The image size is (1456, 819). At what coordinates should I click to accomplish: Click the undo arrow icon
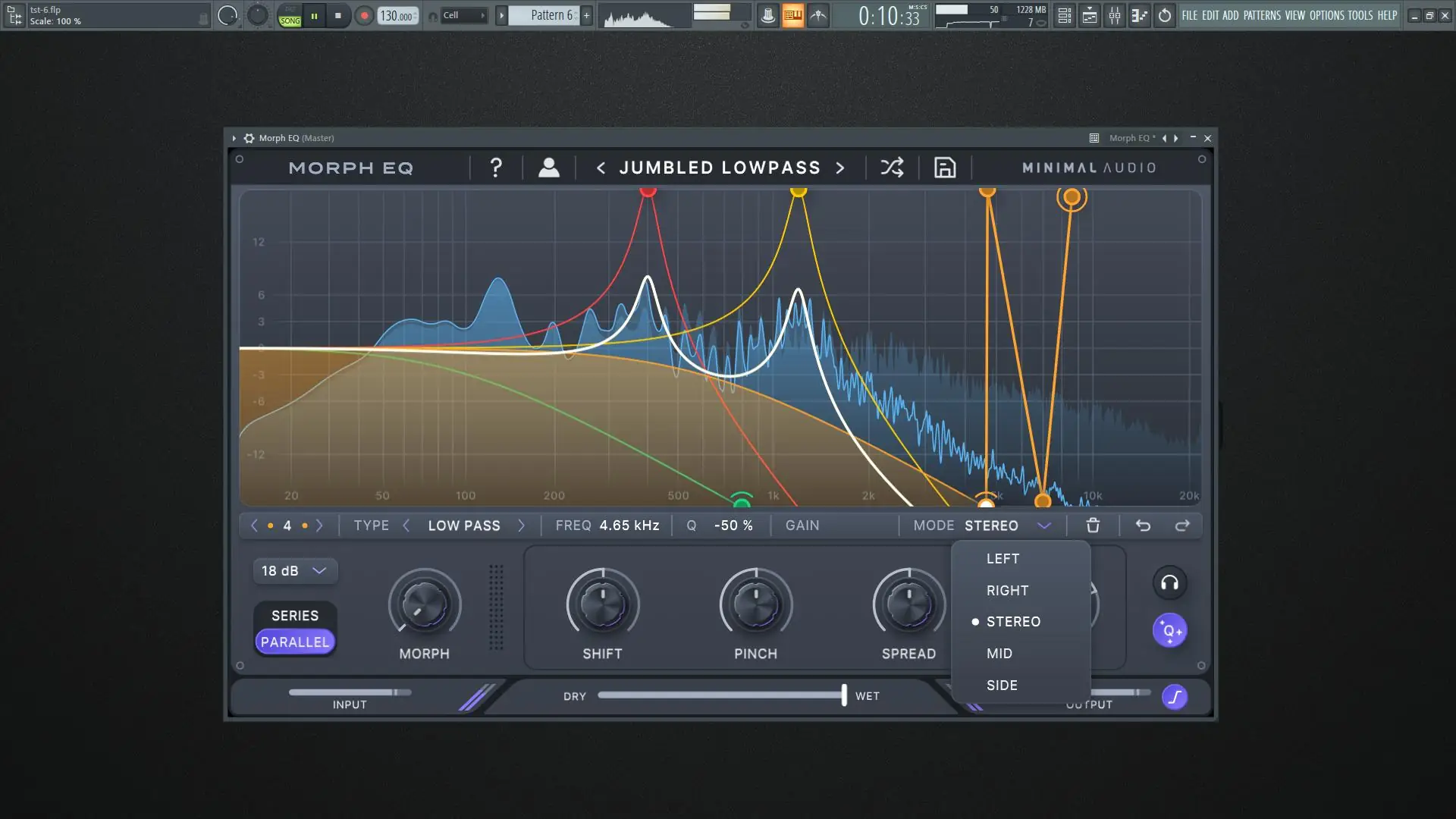pos(1143,526)
